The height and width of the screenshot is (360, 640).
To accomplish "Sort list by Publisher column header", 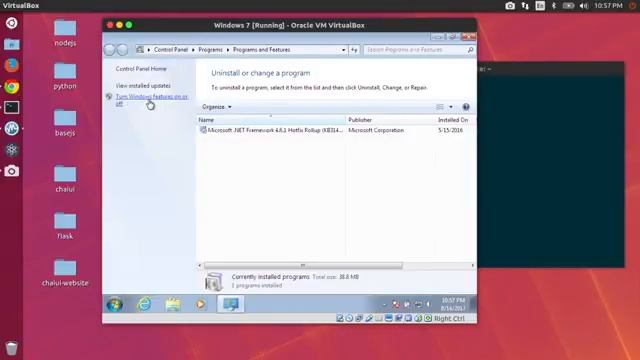I will [x=391, y=120].
